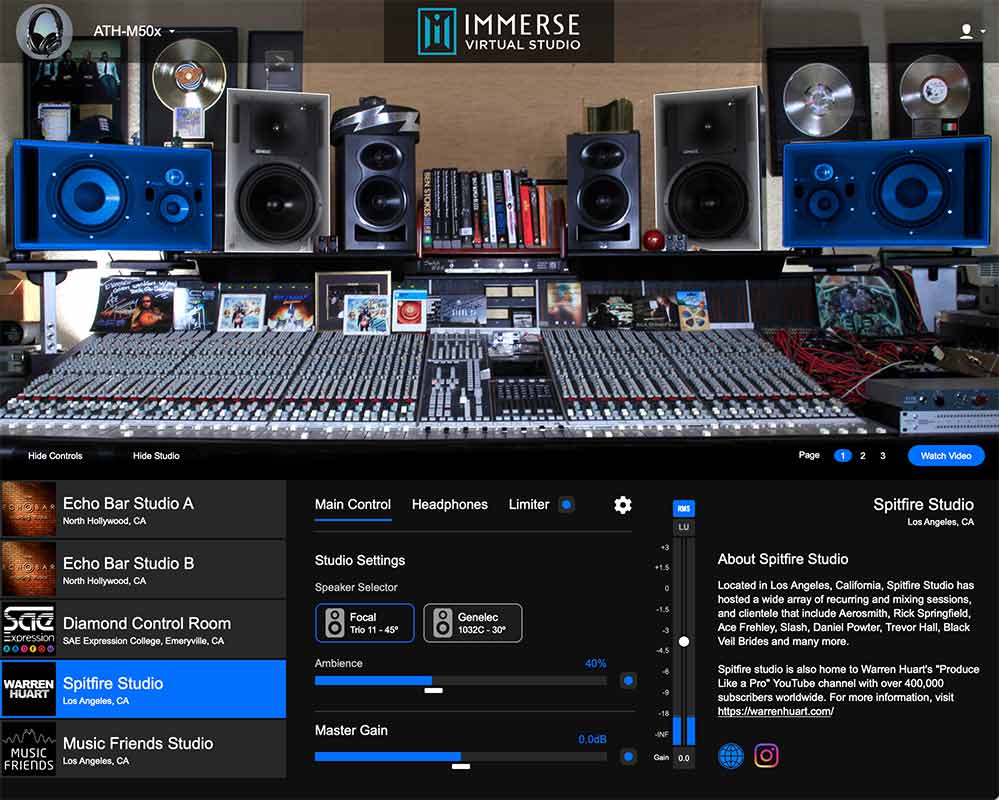Click the Instagram icon for Spitfire Studio

tap(766, 755)
